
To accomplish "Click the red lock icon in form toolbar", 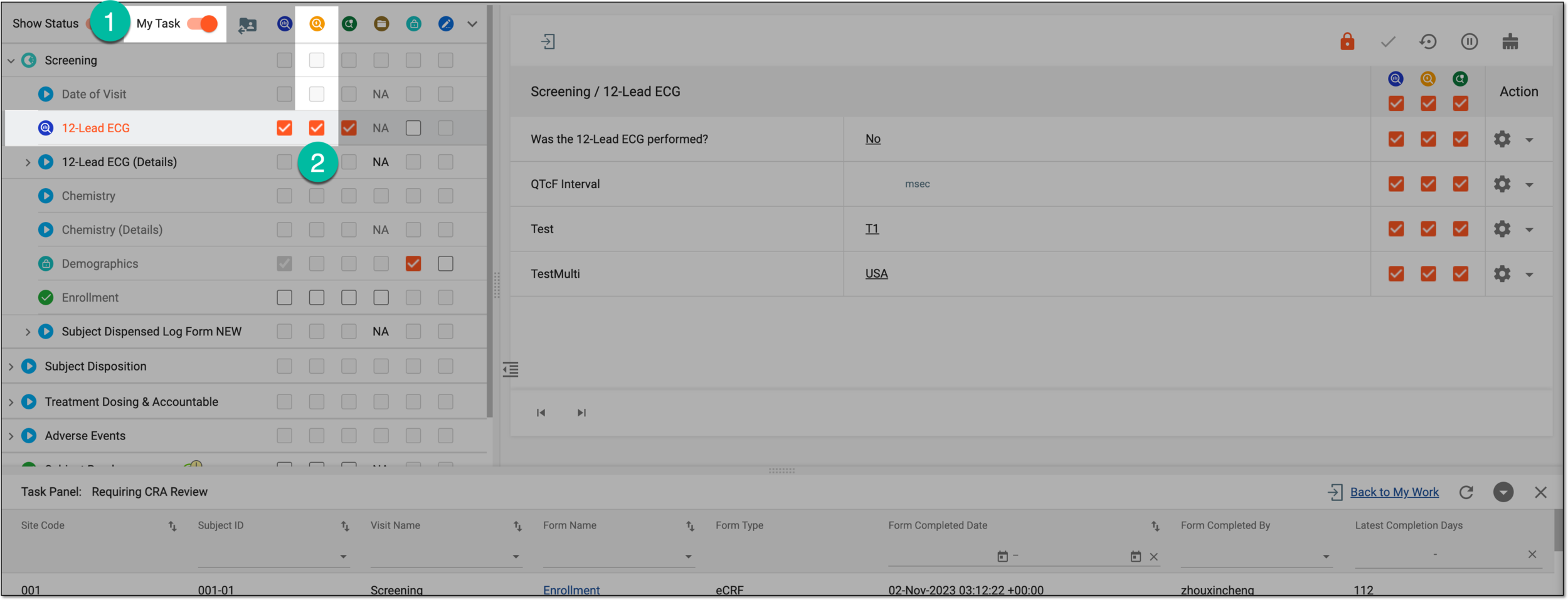I will point(1347,41).
